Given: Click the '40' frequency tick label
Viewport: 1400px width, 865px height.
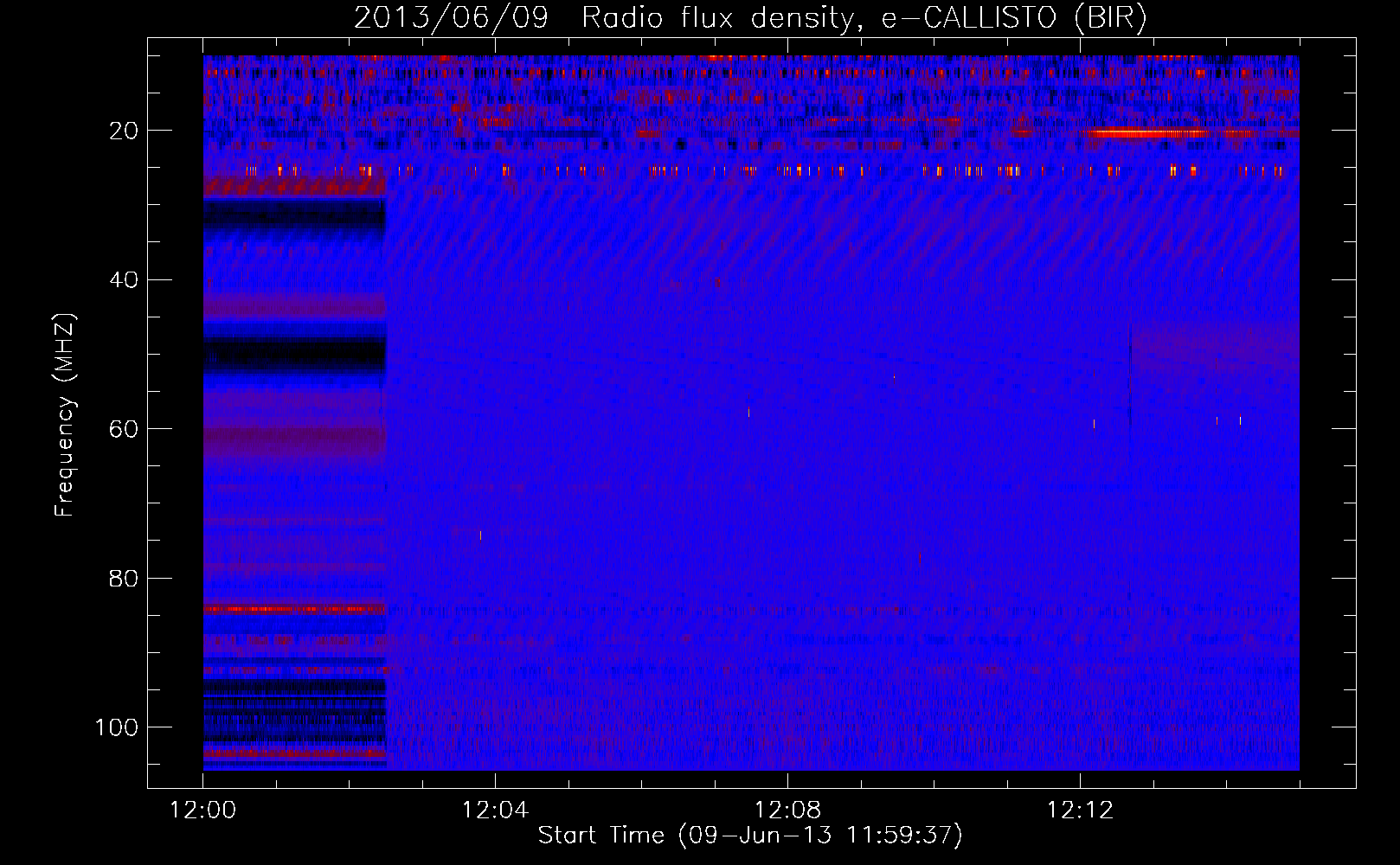Looking at the screenshot, I should 125,280.
